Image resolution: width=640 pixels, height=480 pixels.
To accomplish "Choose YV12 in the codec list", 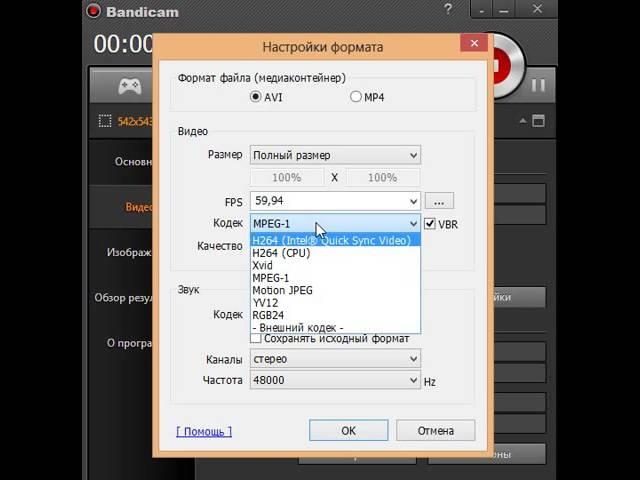I will pyautogui.click(x=335, y=303).
